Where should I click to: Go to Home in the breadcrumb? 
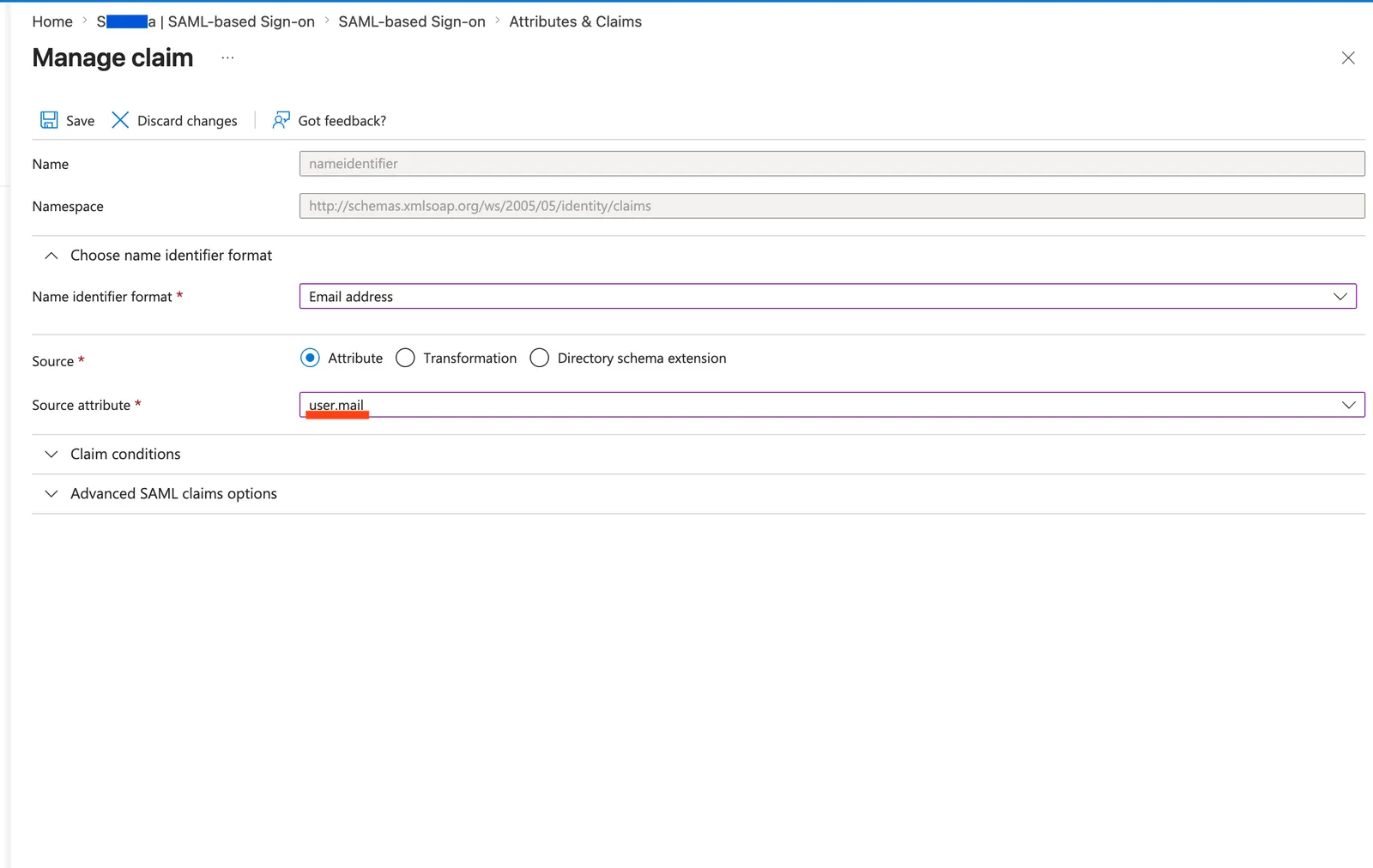point(52,21)
